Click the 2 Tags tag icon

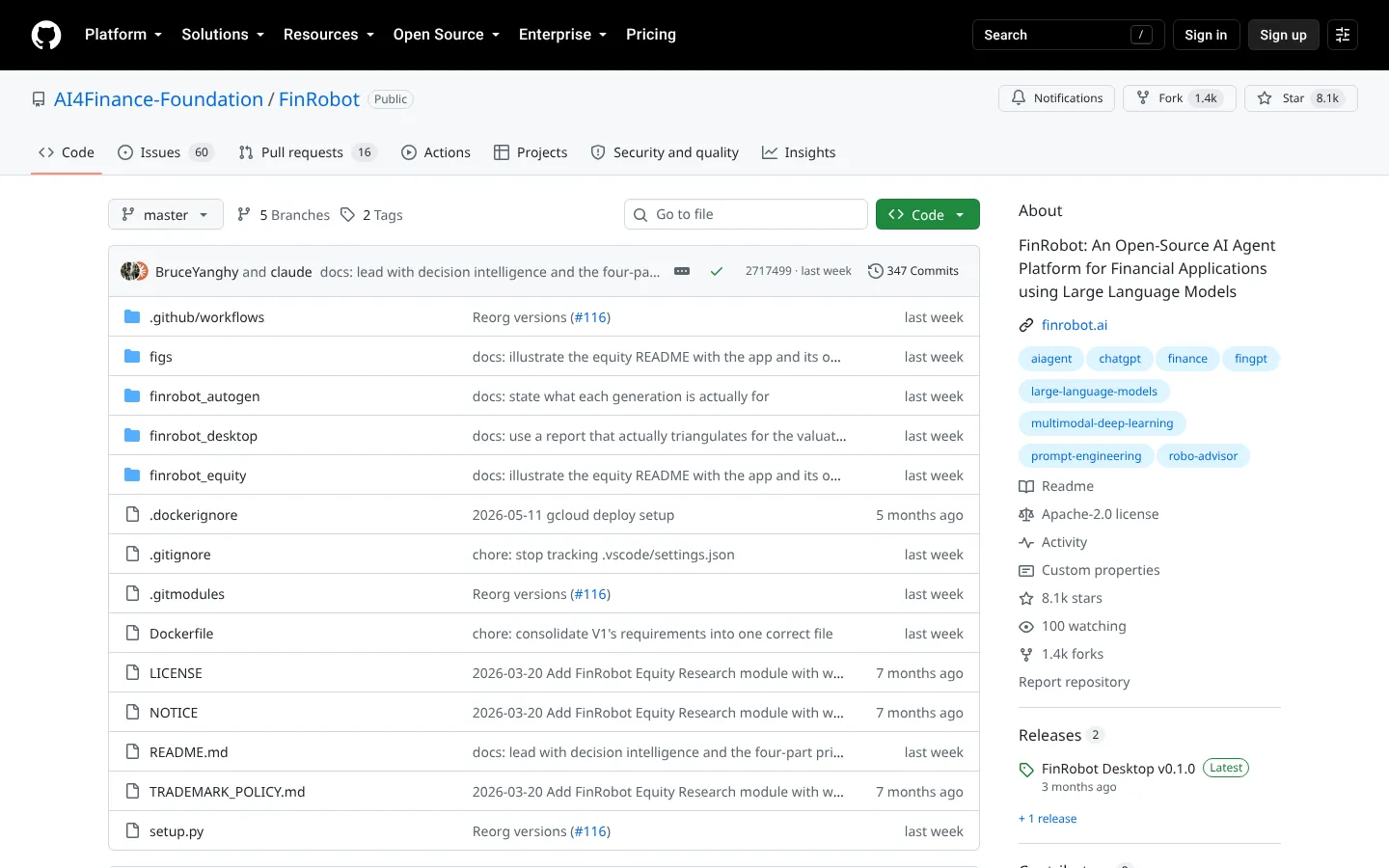click(x=347, y=215)
